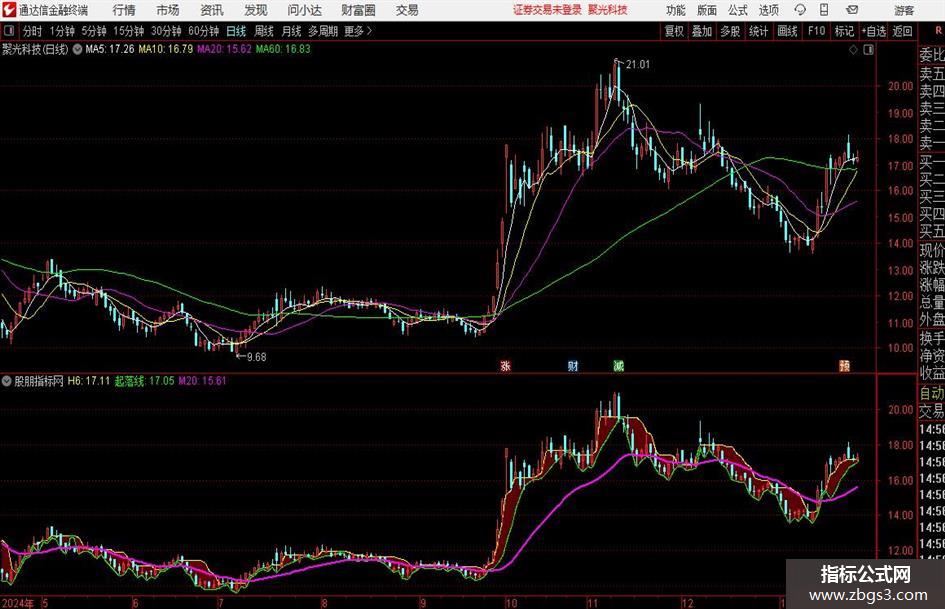Open 多周期 multi-period view
Screen dimensions: 945x609
pyautogui.click(x=323, y=31)
